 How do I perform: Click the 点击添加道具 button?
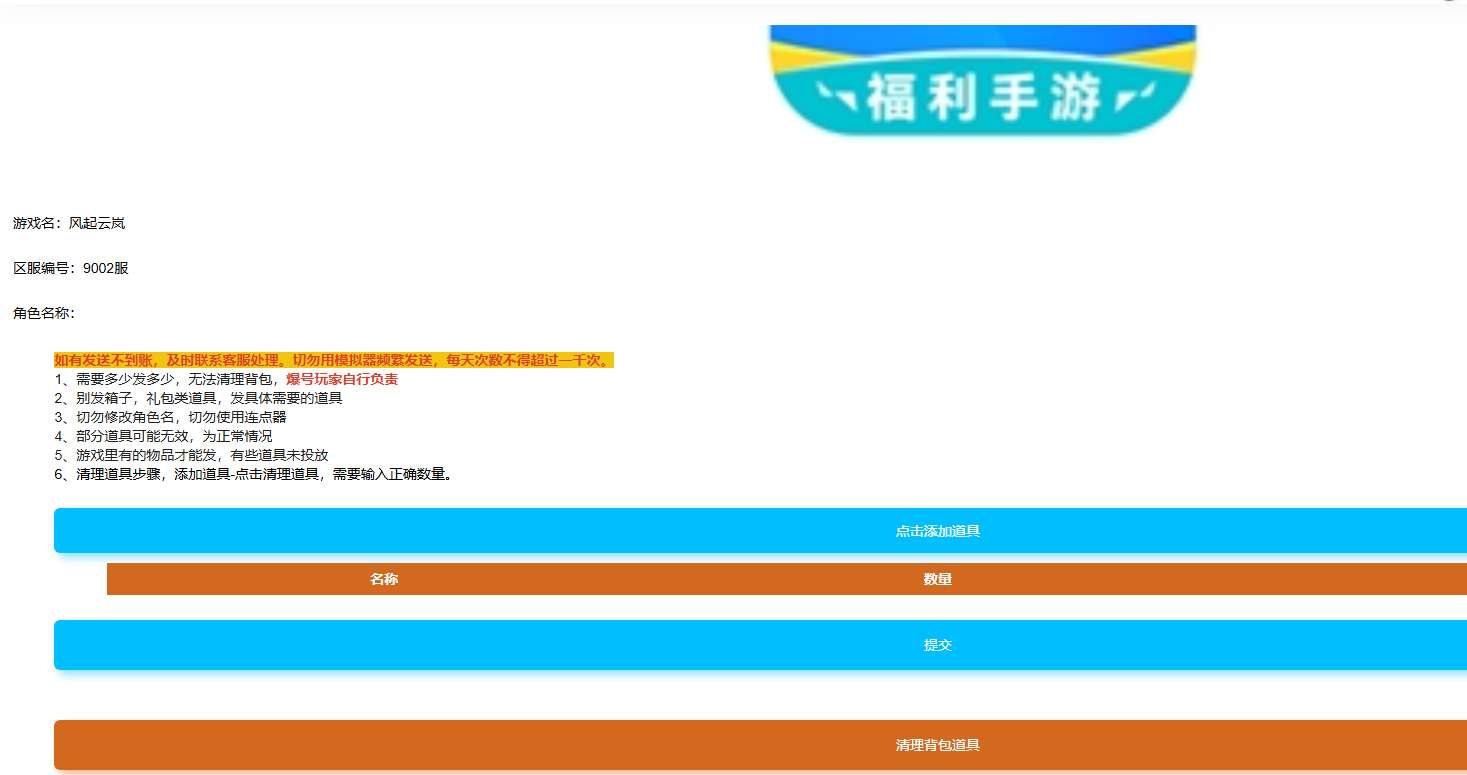pyautogui.click(x=937, y=531)
